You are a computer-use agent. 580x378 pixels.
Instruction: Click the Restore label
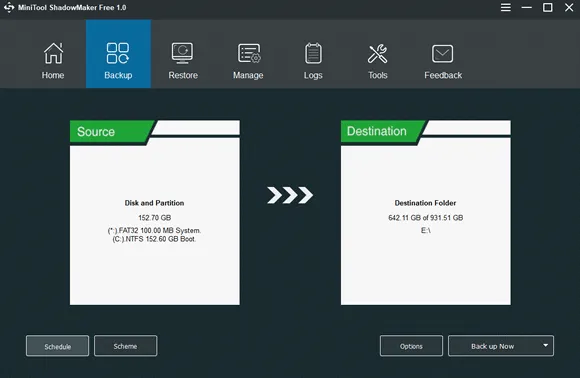point(183,75)
